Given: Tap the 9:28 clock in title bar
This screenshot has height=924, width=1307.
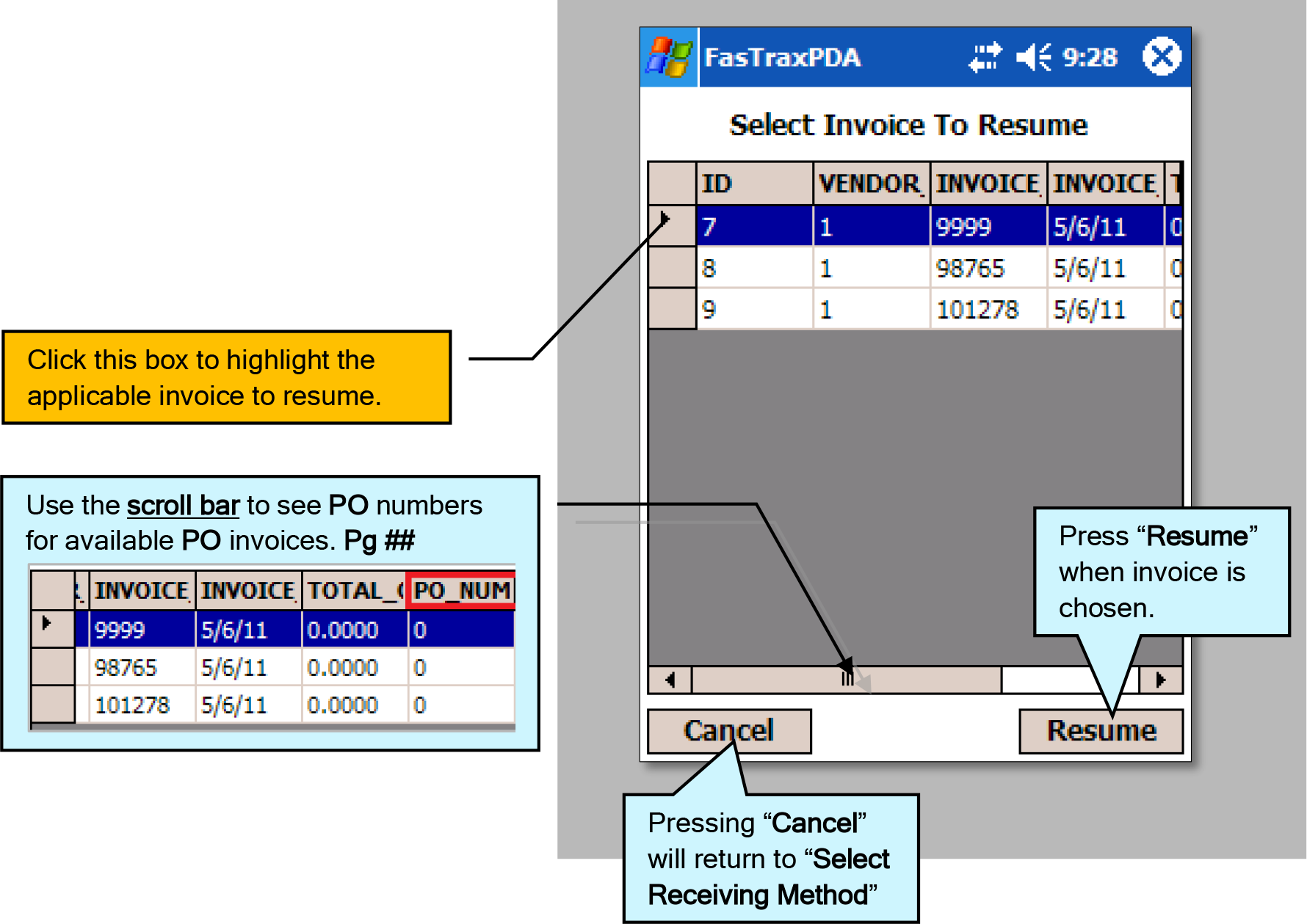Looking at the screenshot, I should 1090,57.
